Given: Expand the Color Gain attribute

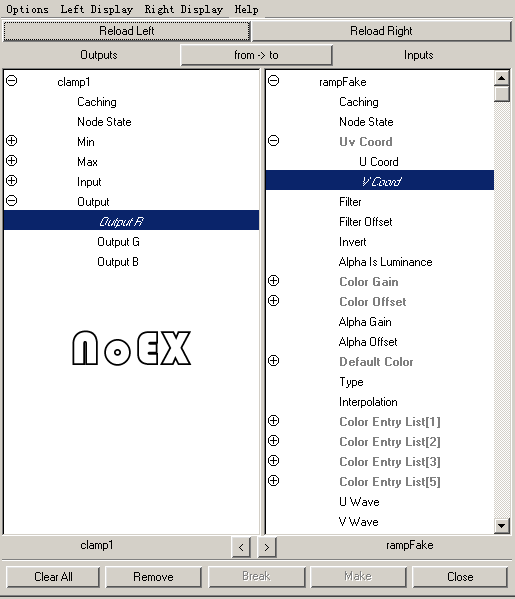Looking at the screenshot, I should click(274, 281).
